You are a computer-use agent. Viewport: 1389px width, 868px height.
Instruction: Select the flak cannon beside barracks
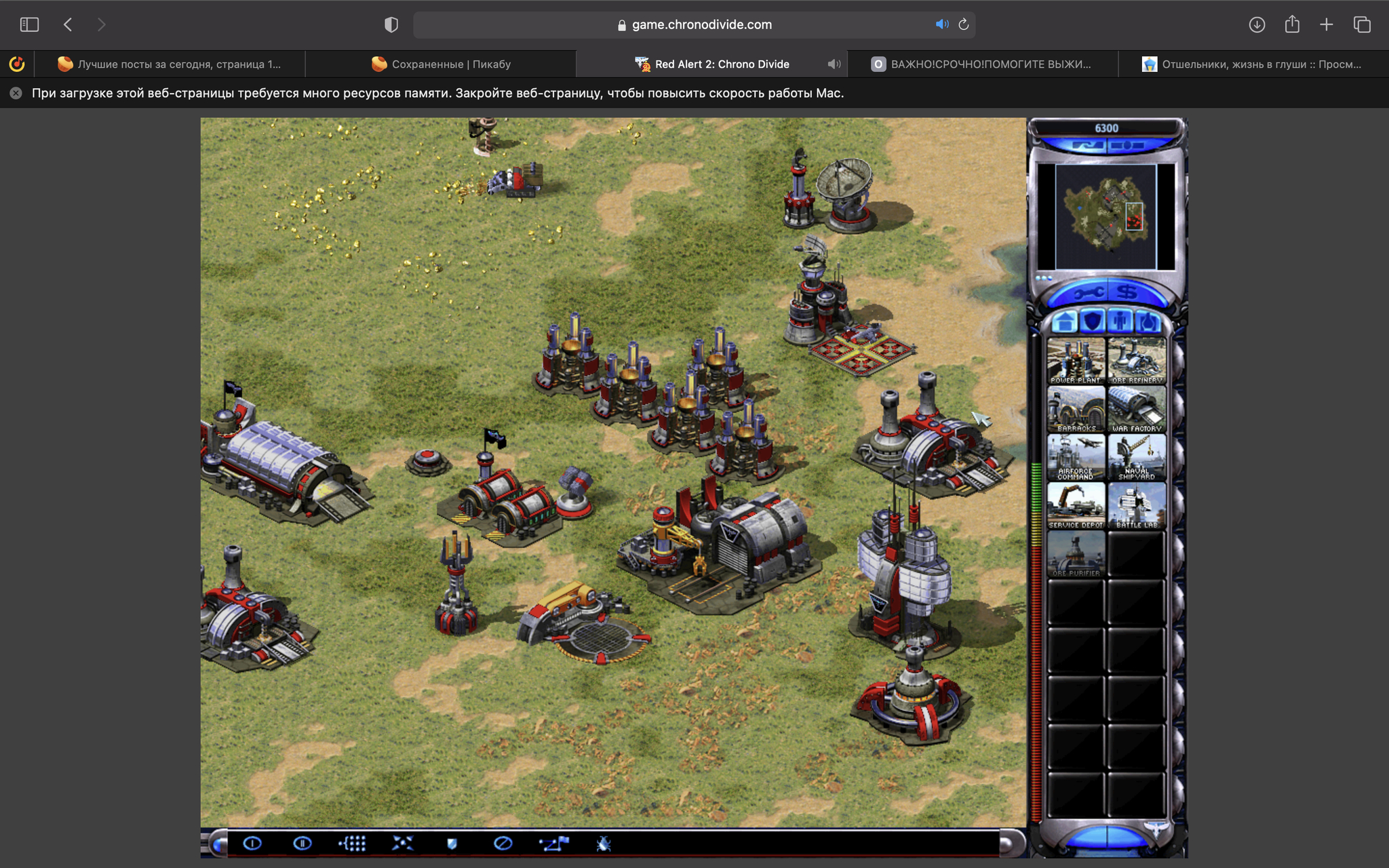[575, 493]
